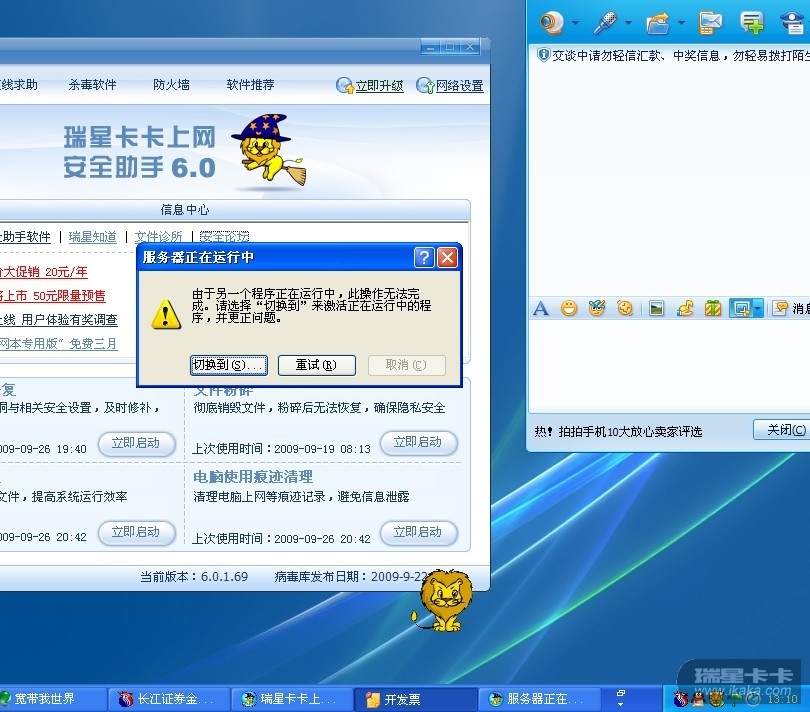
Task: Open message history icon in chat toolbar
Action: tap(780, 308)
